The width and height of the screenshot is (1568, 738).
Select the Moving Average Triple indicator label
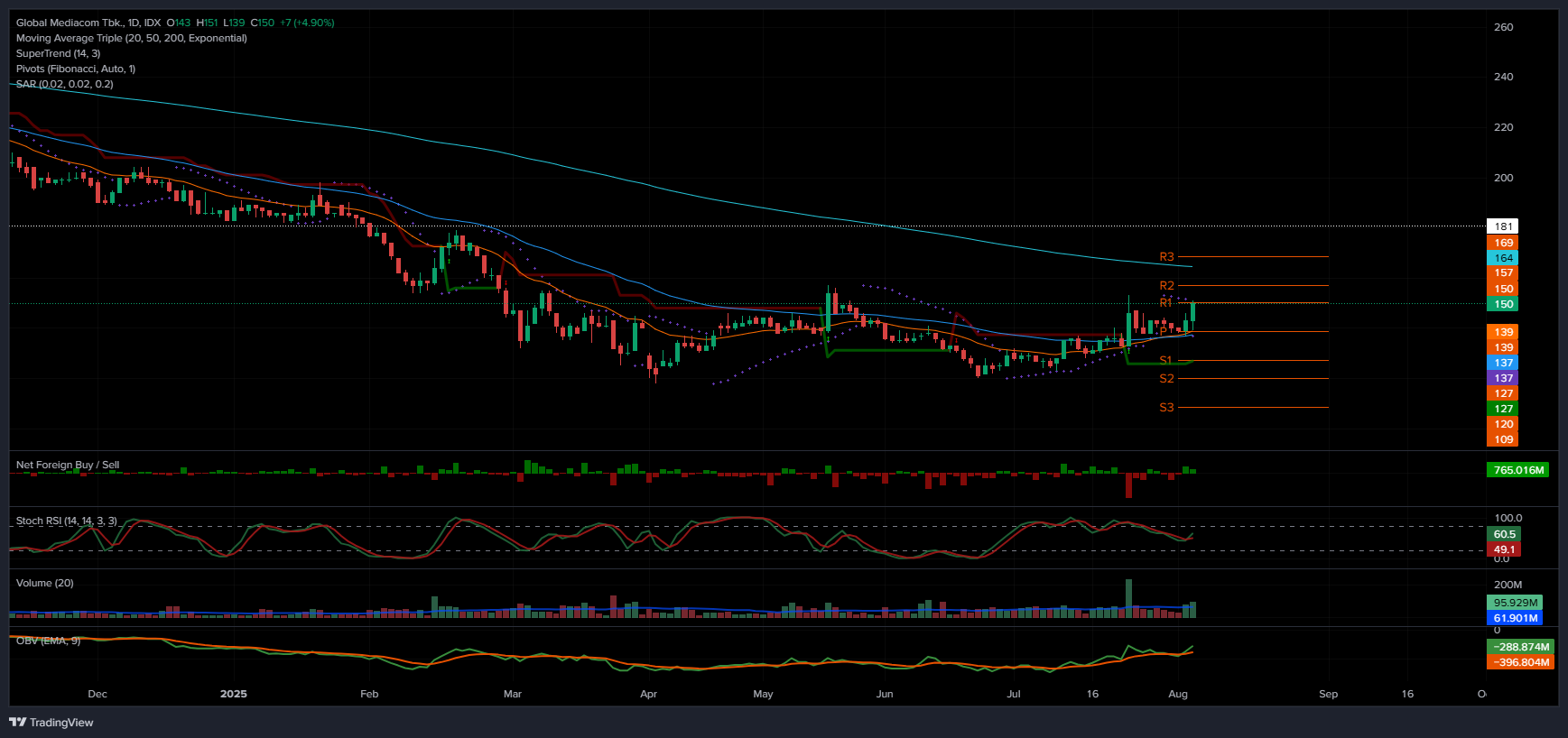click(x=132, y=38)
